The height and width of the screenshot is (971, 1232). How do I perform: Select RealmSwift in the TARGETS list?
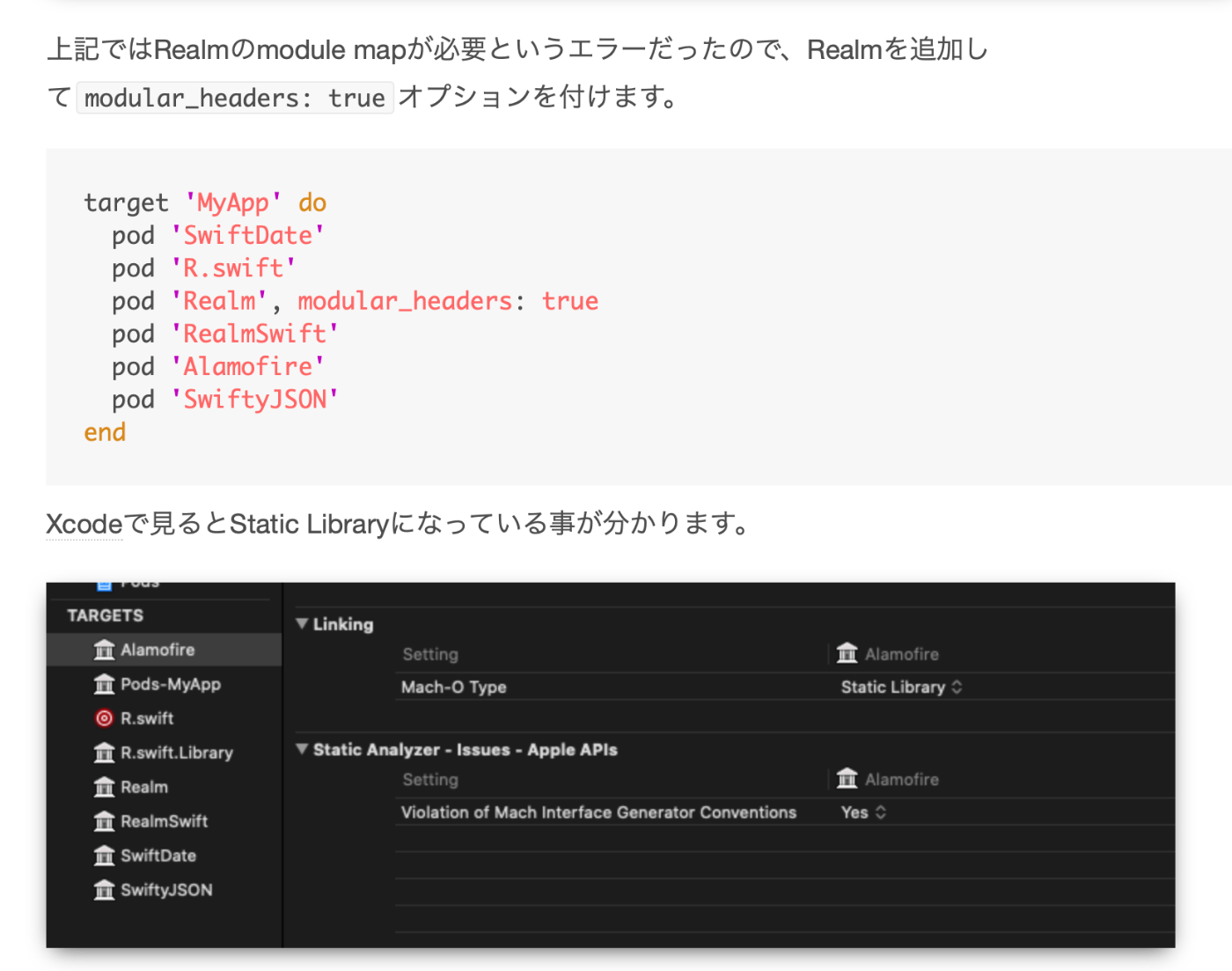coord(164,821)
